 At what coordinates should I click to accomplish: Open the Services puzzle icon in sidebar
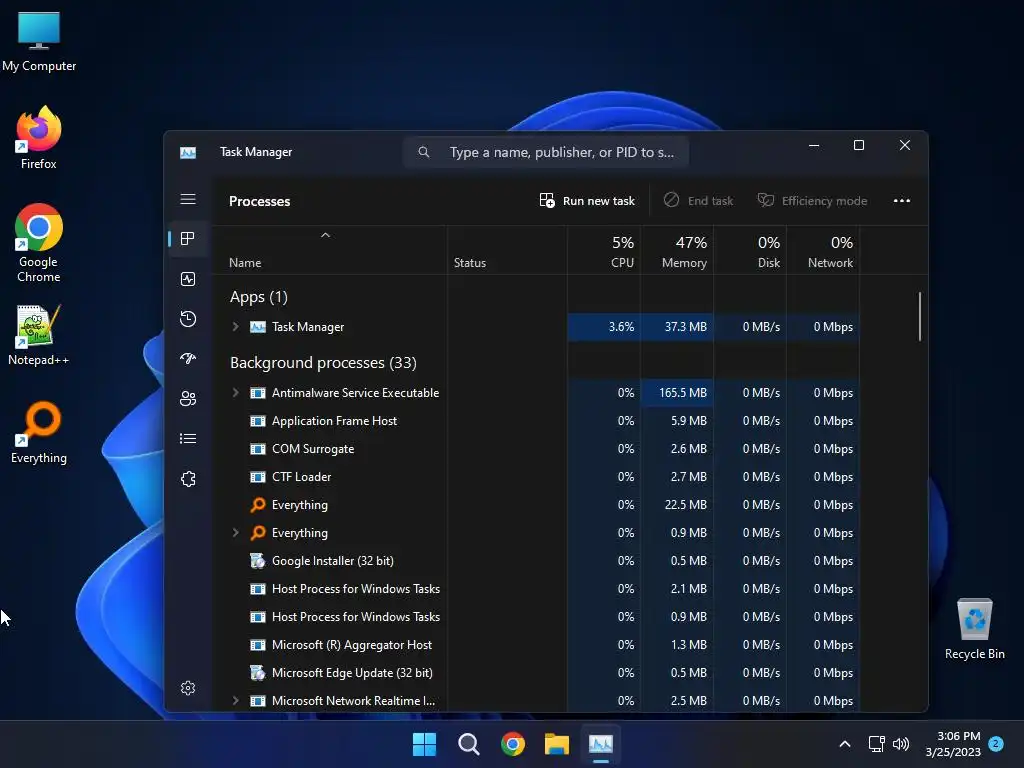188,479
